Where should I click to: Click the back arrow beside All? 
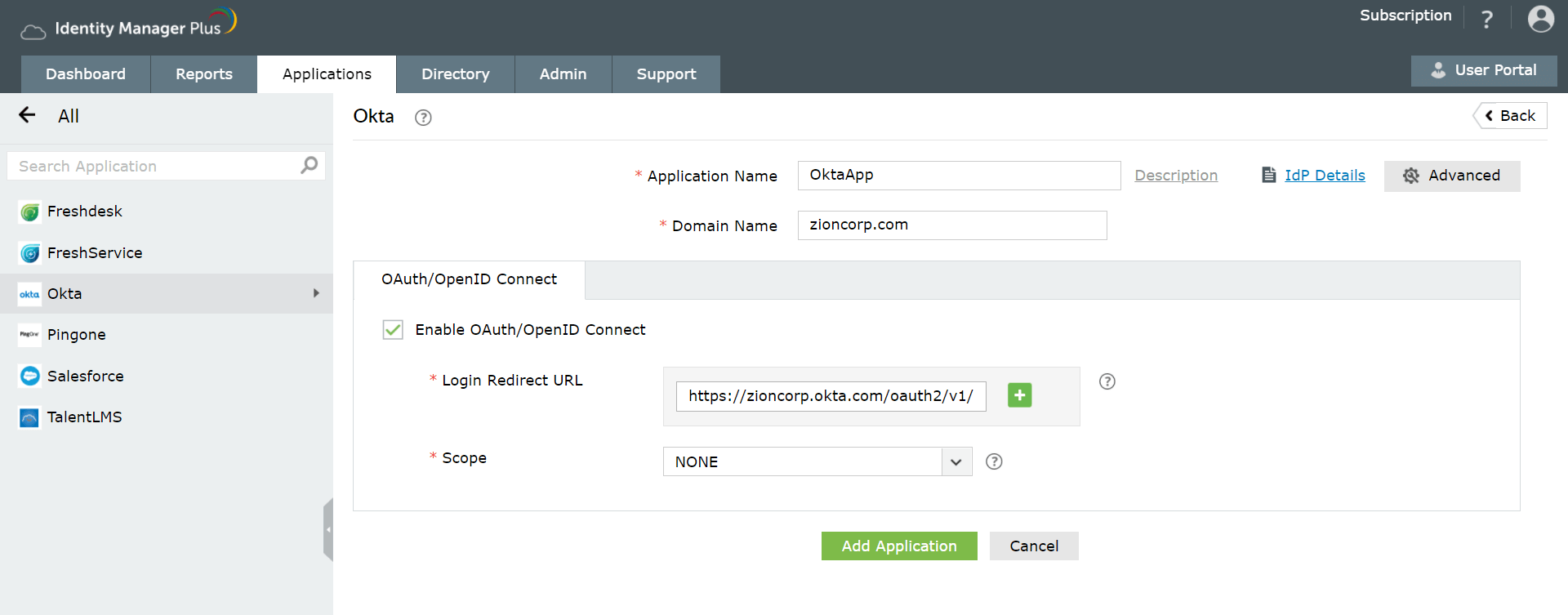(x=27, y=115)
